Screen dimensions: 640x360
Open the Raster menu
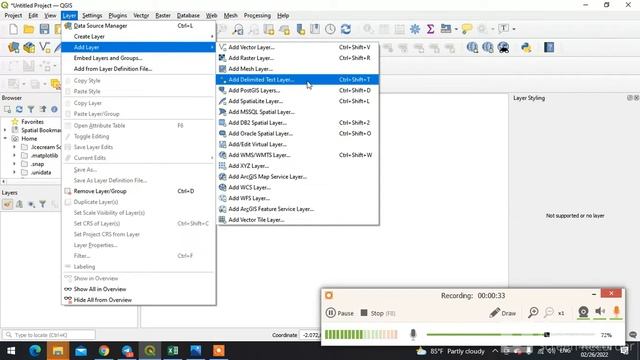pos(163,16)
